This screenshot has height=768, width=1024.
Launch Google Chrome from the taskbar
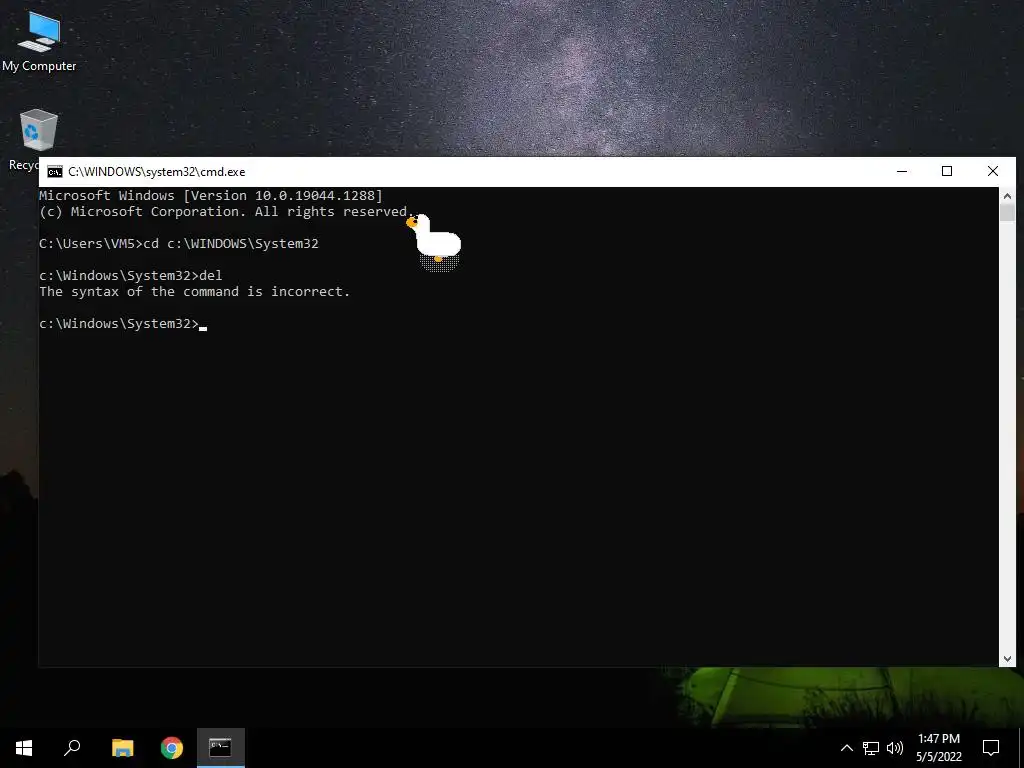pos(172,748)
